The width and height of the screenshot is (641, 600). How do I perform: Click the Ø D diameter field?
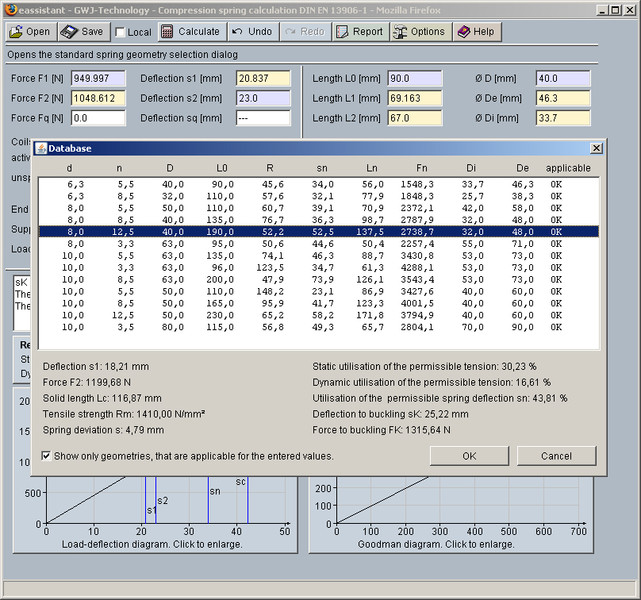(562, 78)
